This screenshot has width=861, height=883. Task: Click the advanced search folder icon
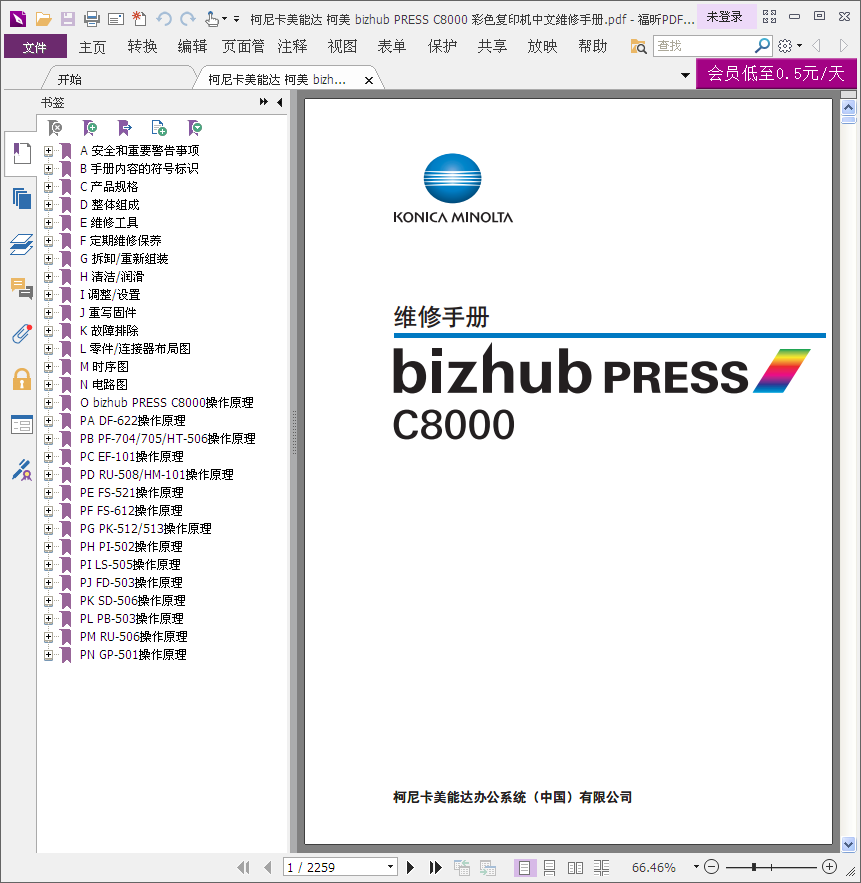tap(638, 46)
